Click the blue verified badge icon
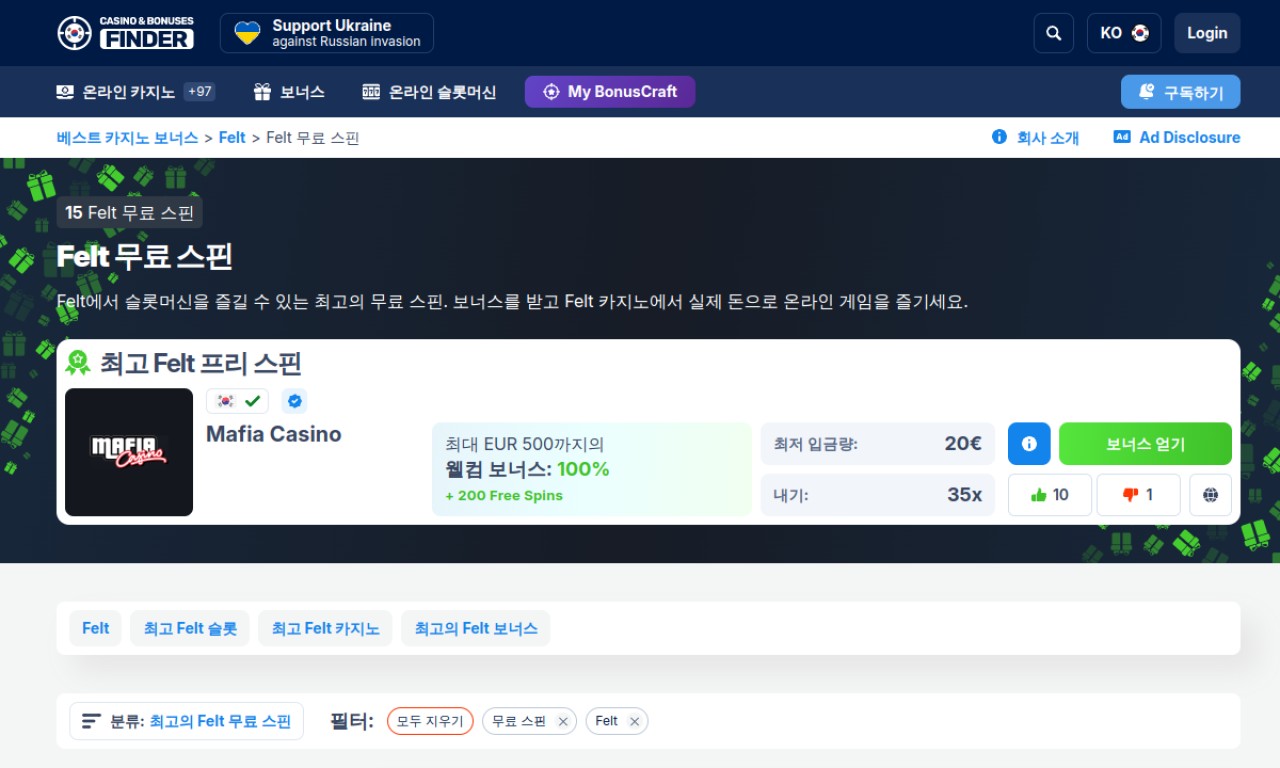The image size is (1280, 768). pos(294,401)
